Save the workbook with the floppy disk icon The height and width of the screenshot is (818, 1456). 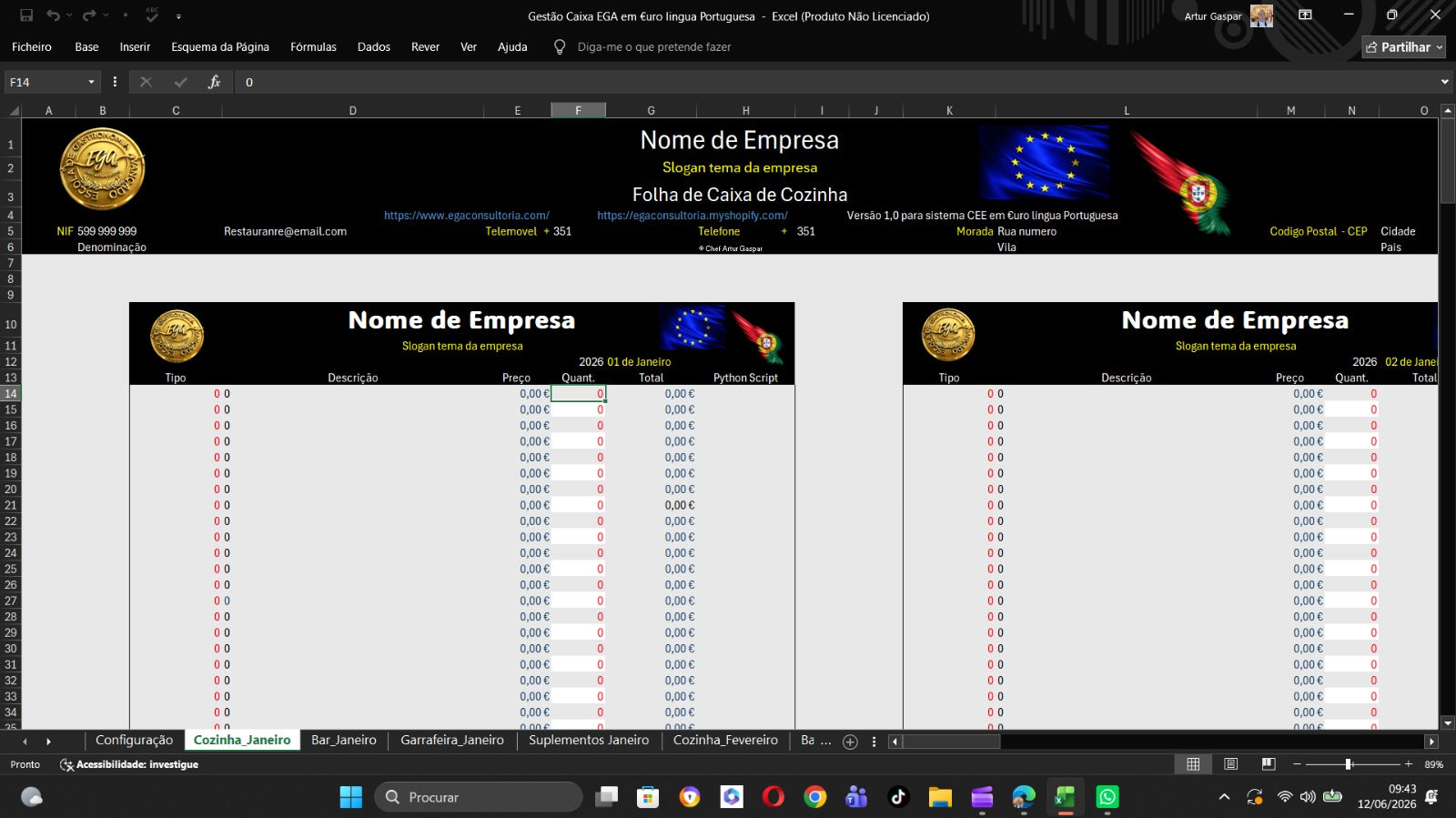point(26,15)
